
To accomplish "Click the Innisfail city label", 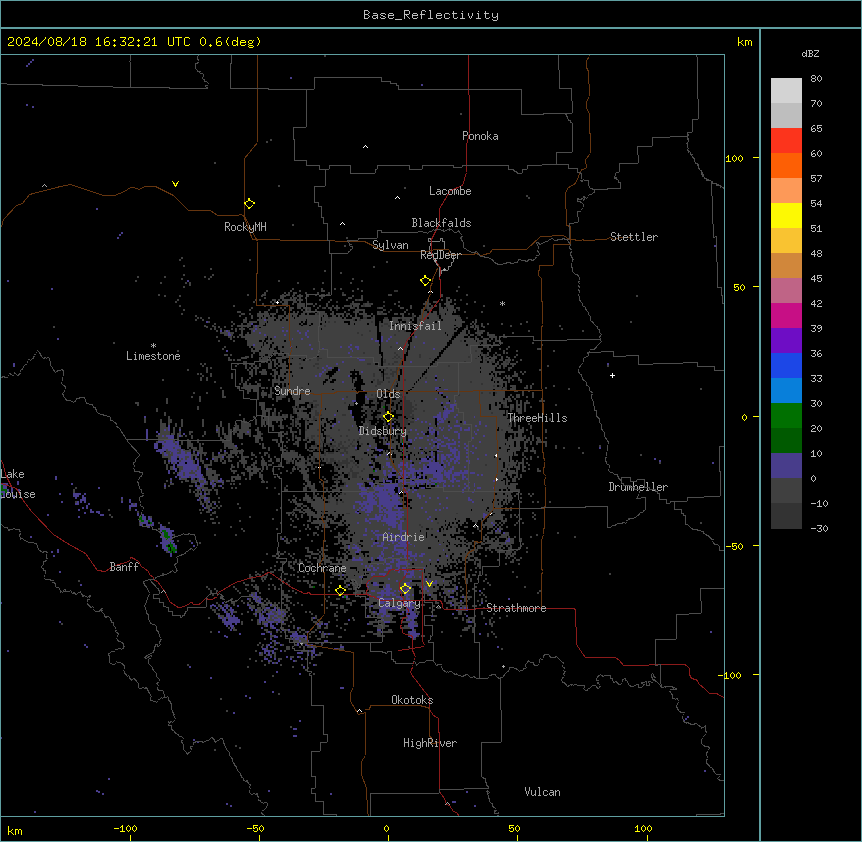I will (x=415, y=326).
